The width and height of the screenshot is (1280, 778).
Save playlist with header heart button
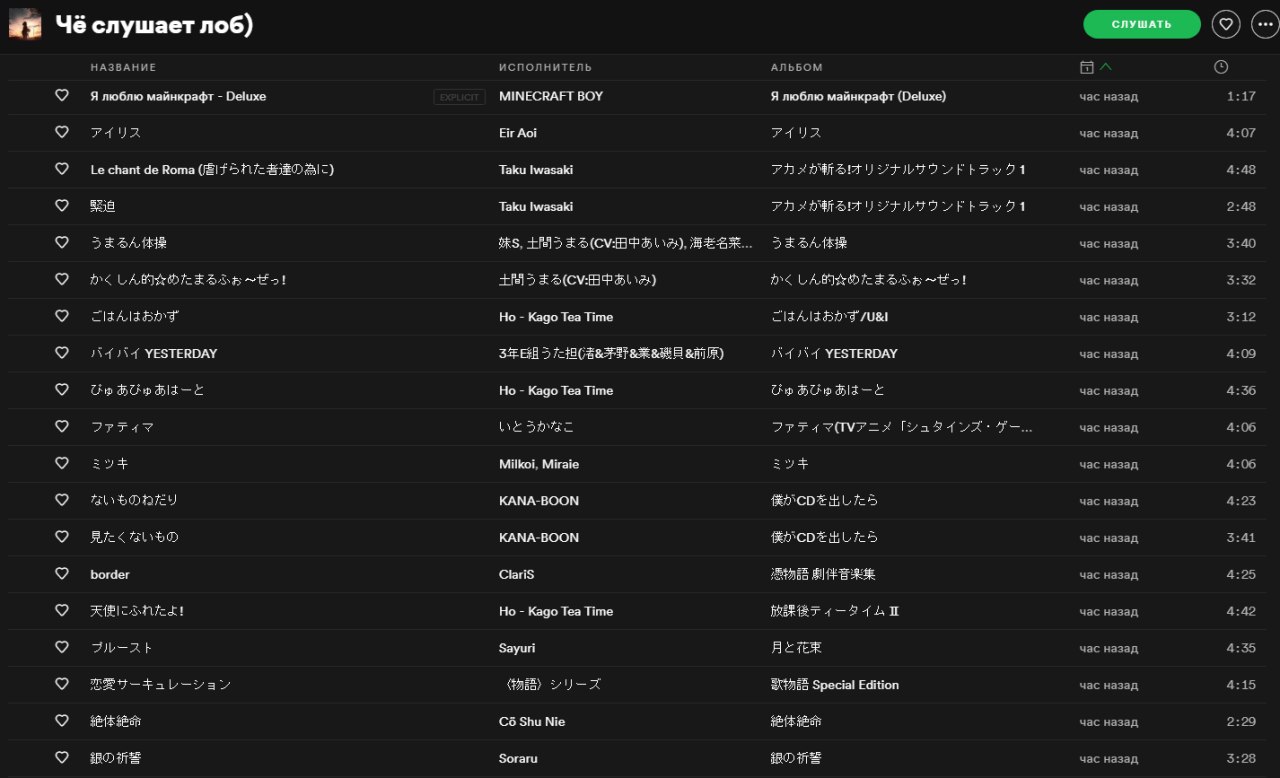click(1226, 24)
